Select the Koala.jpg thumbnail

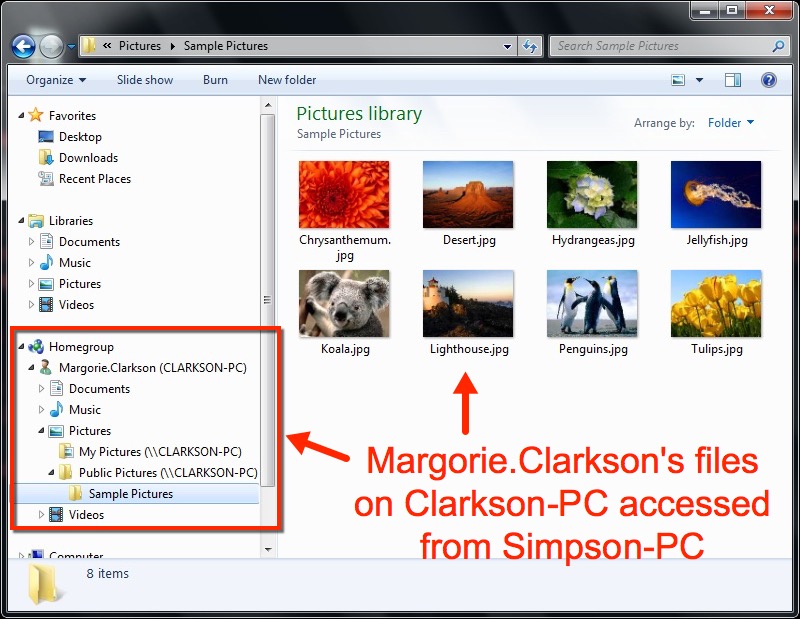point(344,304)
